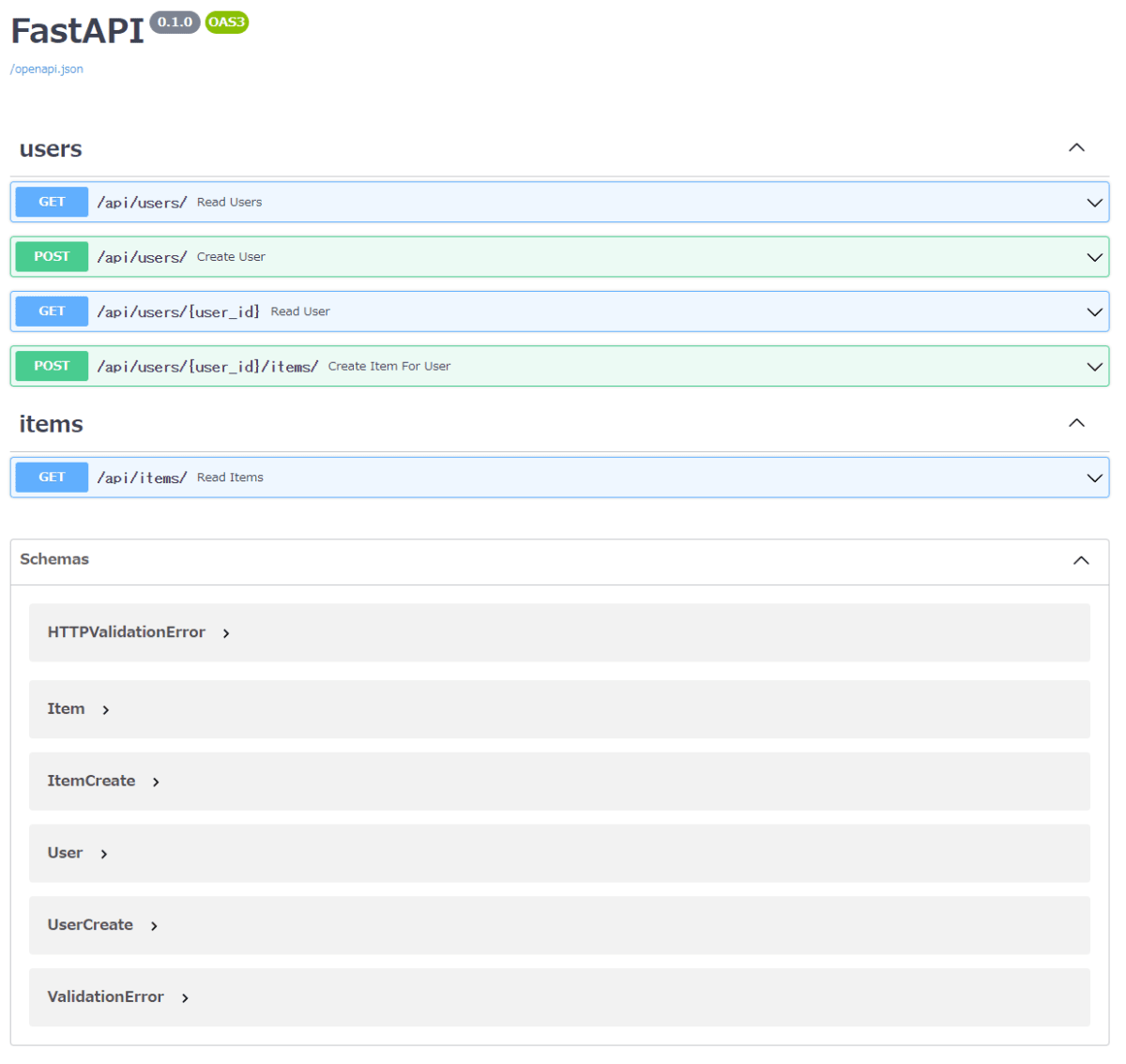Click the POST badge for Create User
Screen dimensions: 1126x1064
point(52,256)
